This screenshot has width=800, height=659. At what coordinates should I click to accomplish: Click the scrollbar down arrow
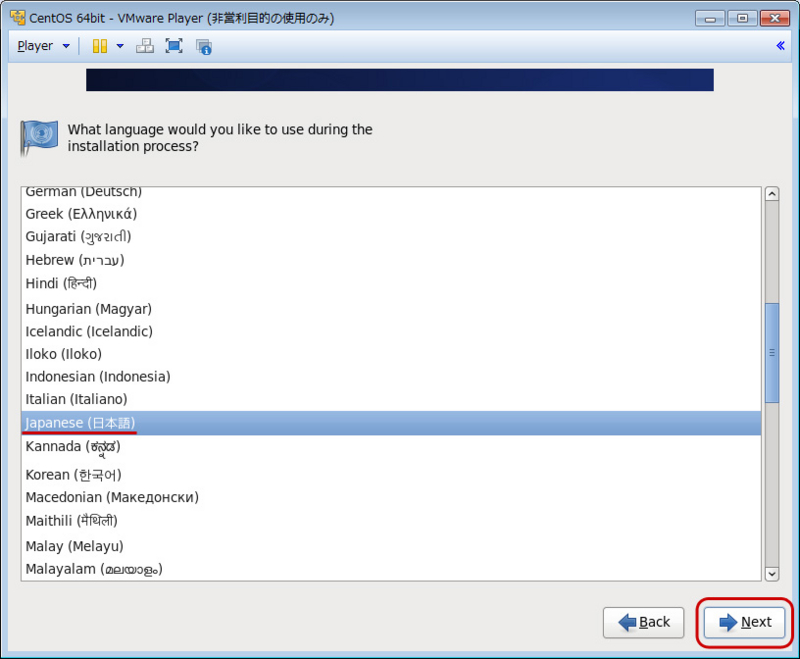pos(772,573)
